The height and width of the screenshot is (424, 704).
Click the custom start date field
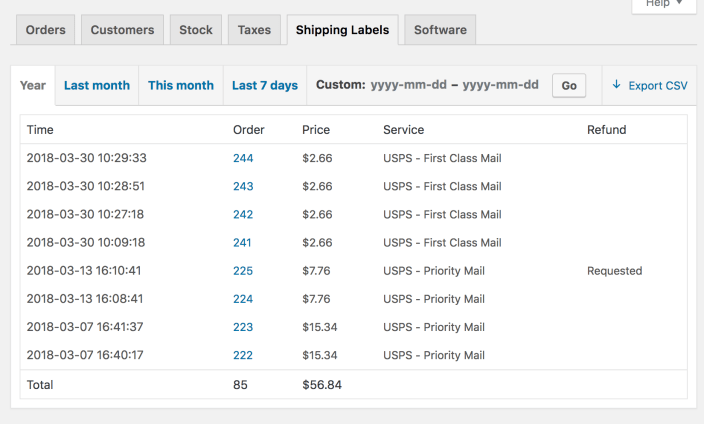point(409,85)
